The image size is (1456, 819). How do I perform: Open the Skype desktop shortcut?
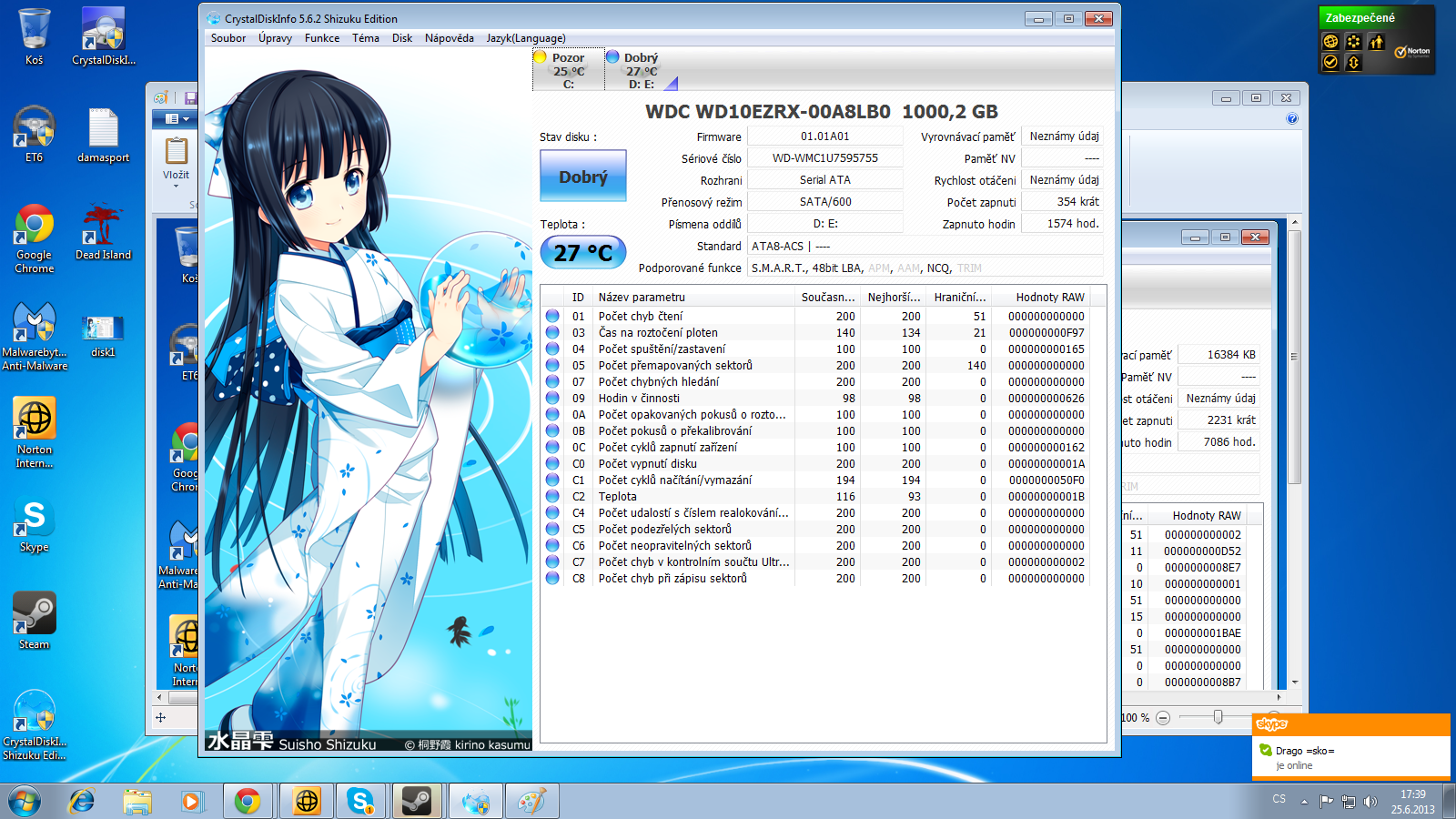pyautogui.click(x=35, y=525)
